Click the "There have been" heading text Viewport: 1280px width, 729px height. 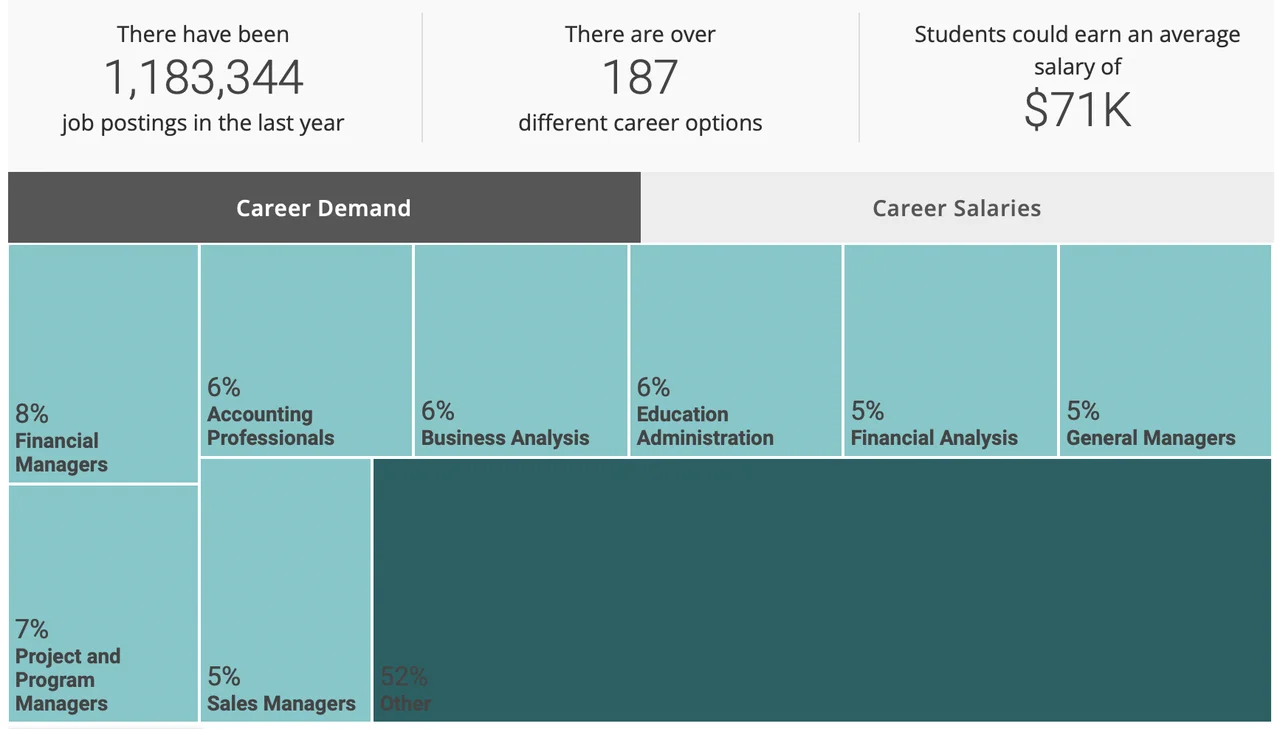(x=203, y=34)
